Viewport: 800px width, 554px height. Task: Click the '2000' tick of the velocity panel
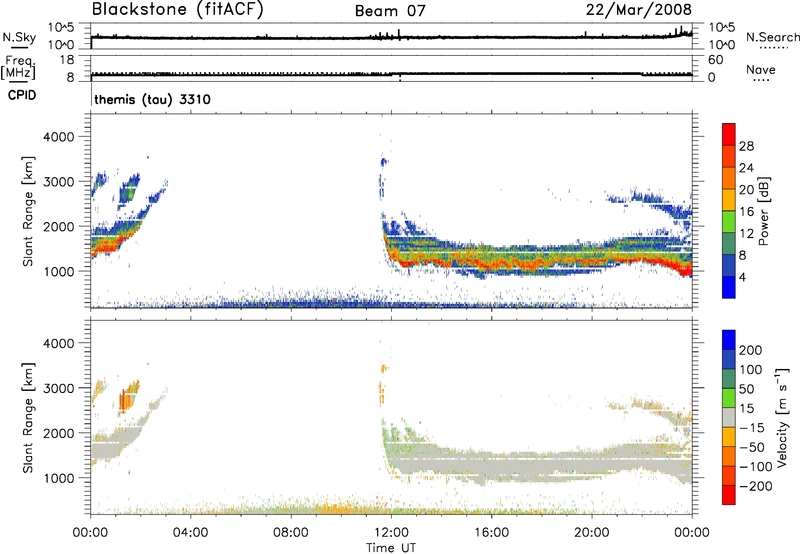pyautogui.click(x=58, y=433)
